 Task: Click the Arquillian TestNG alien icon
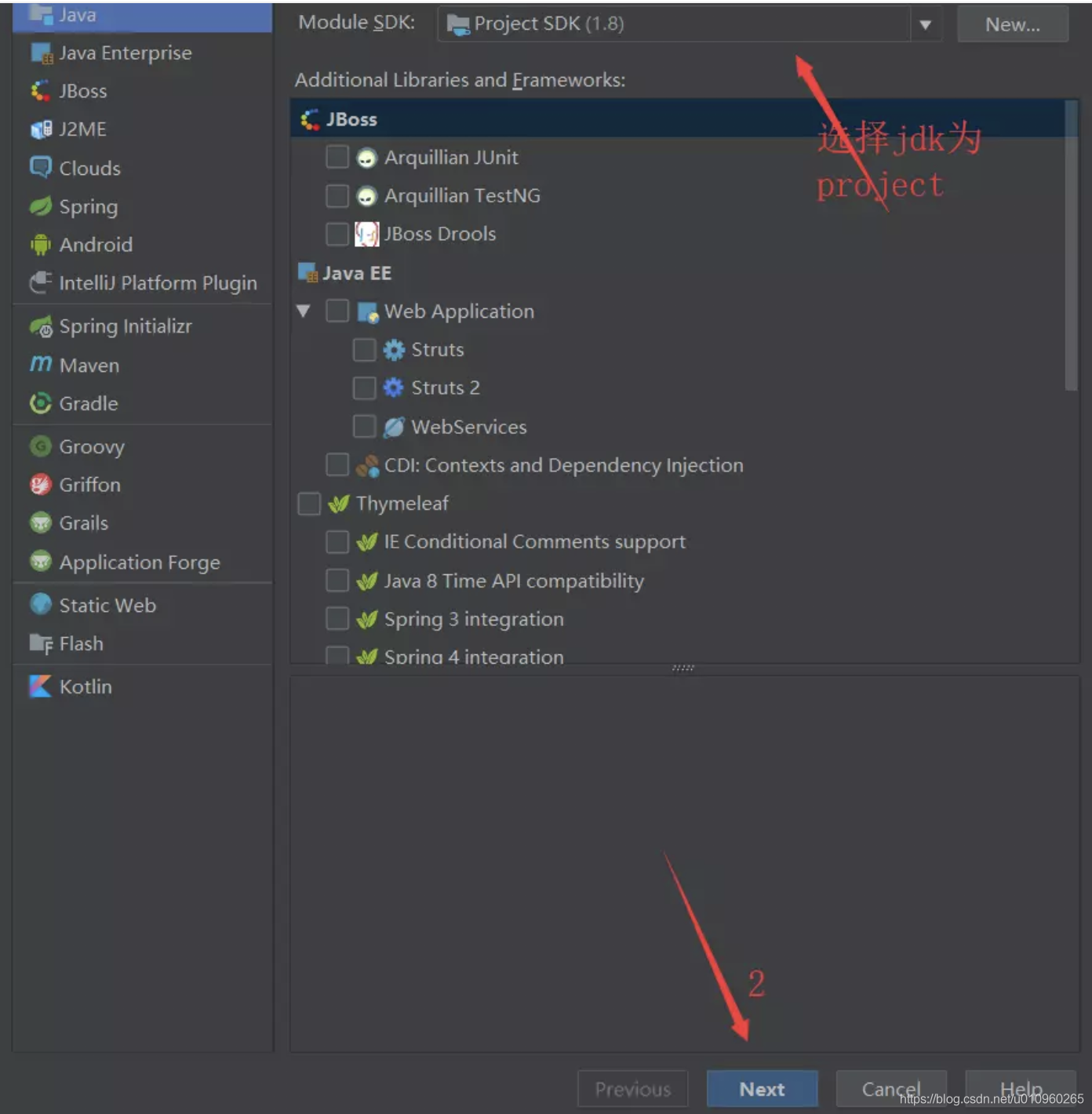pos(366,196)
